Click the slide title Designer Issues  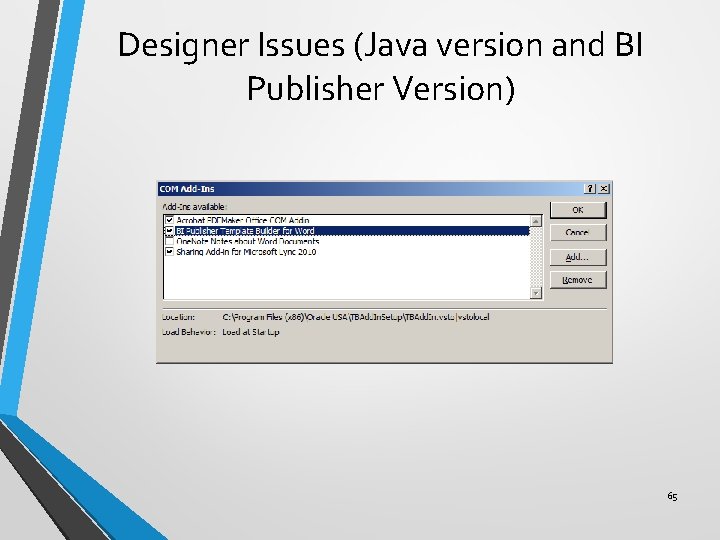[380, 66]
